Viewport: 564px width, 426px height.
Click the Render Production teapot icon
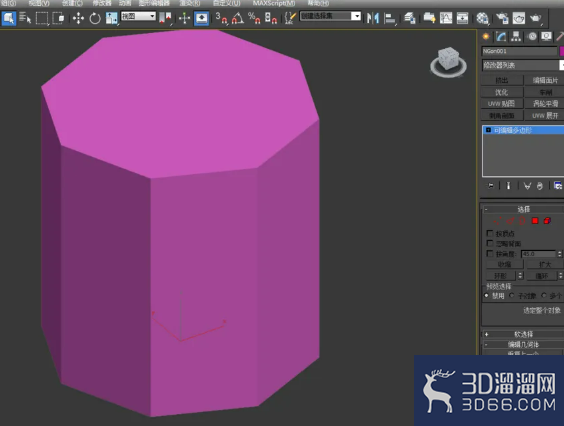pyautogui.click(x=536, y=18)
